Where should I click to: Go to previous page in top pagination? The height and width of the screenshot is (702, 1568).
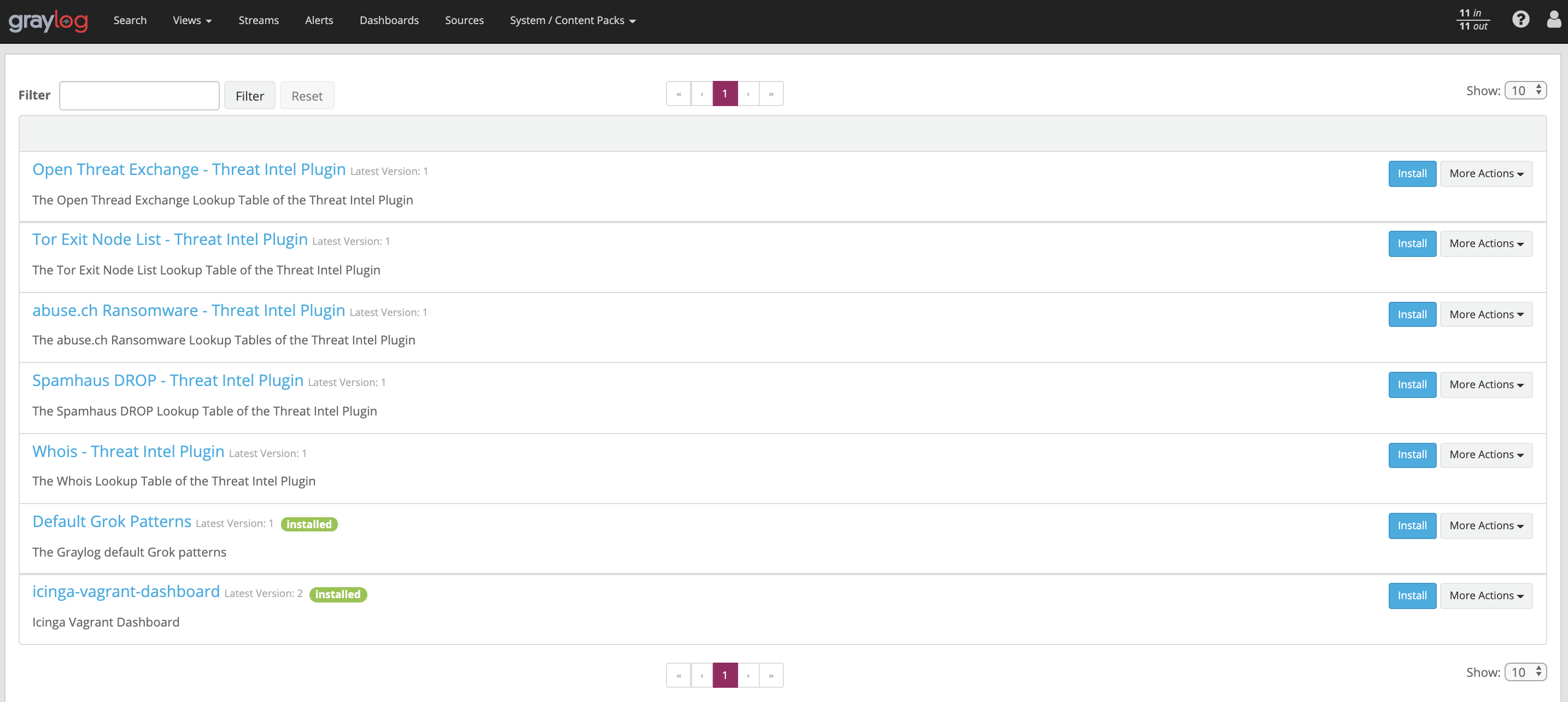[702, 93]
